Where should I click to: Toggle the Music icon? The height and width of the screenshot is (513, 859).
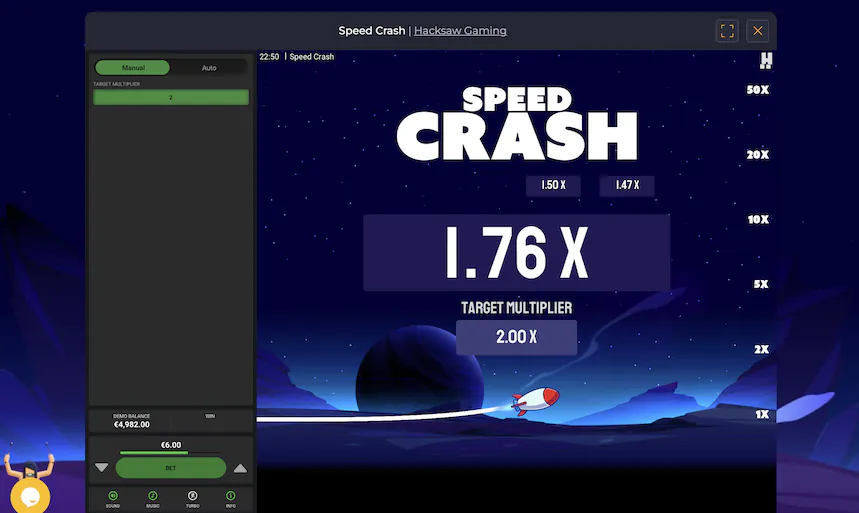[153, 496]
